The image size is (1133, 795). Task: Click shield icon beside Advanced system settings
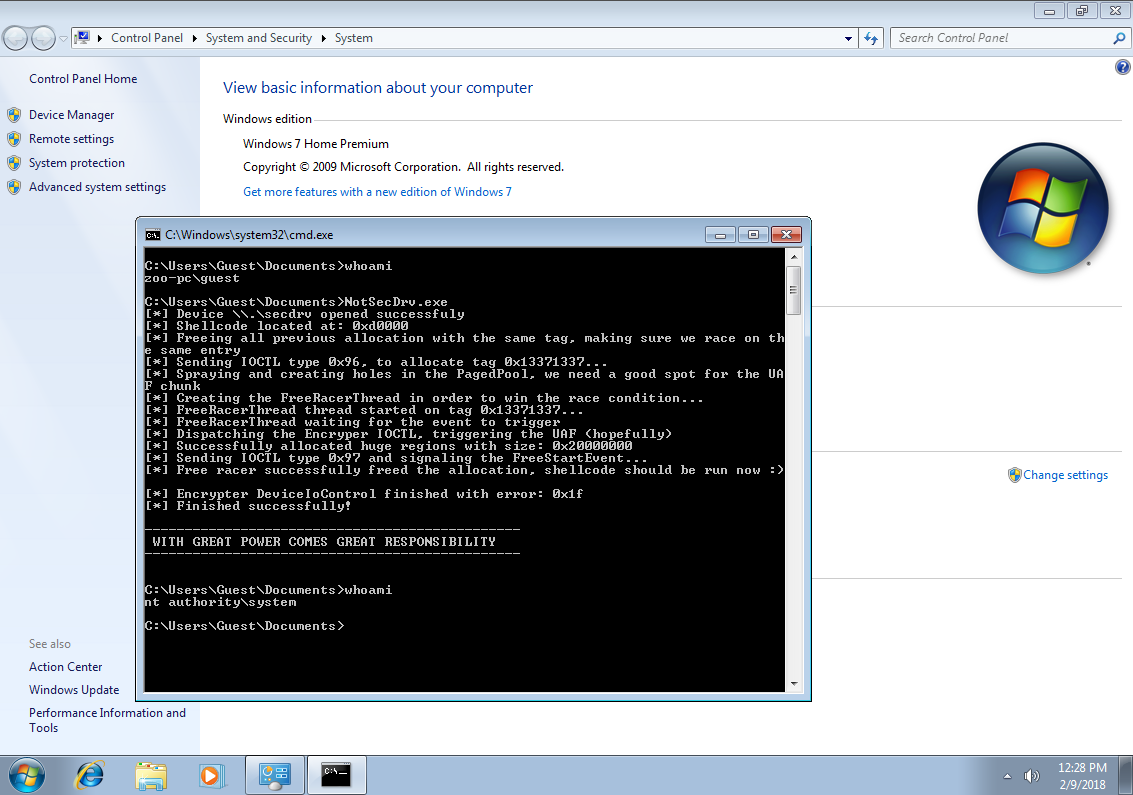(14, 186)
